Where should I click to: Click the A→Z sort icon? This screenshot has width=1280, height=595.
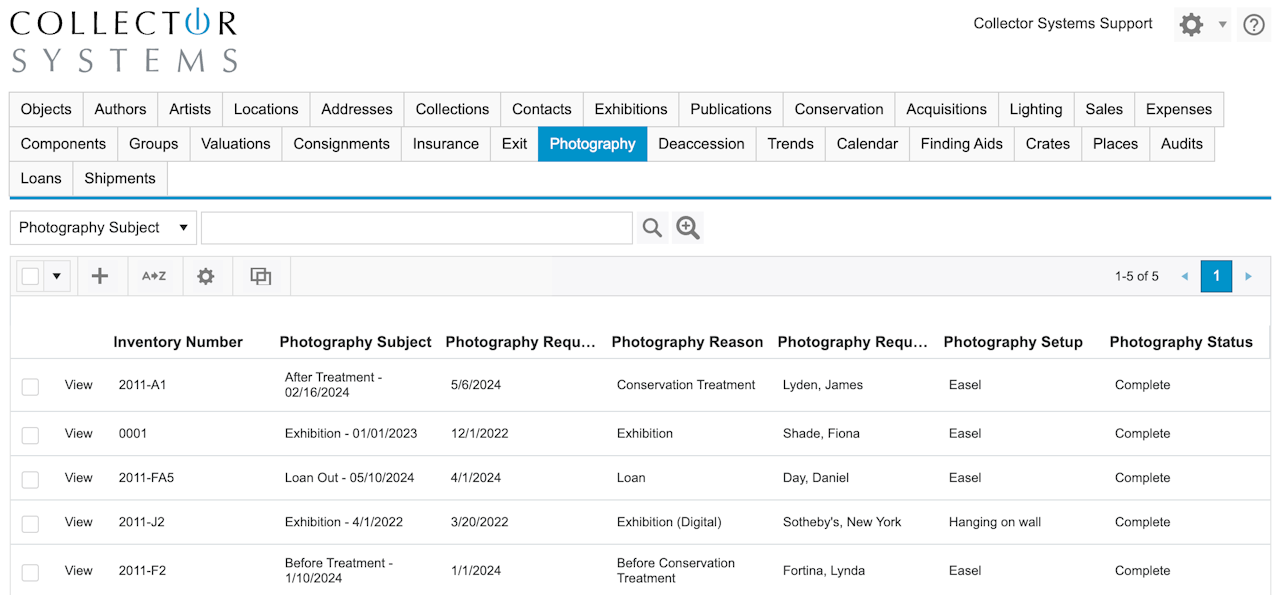pyautogui.click(x=154, y=277)
